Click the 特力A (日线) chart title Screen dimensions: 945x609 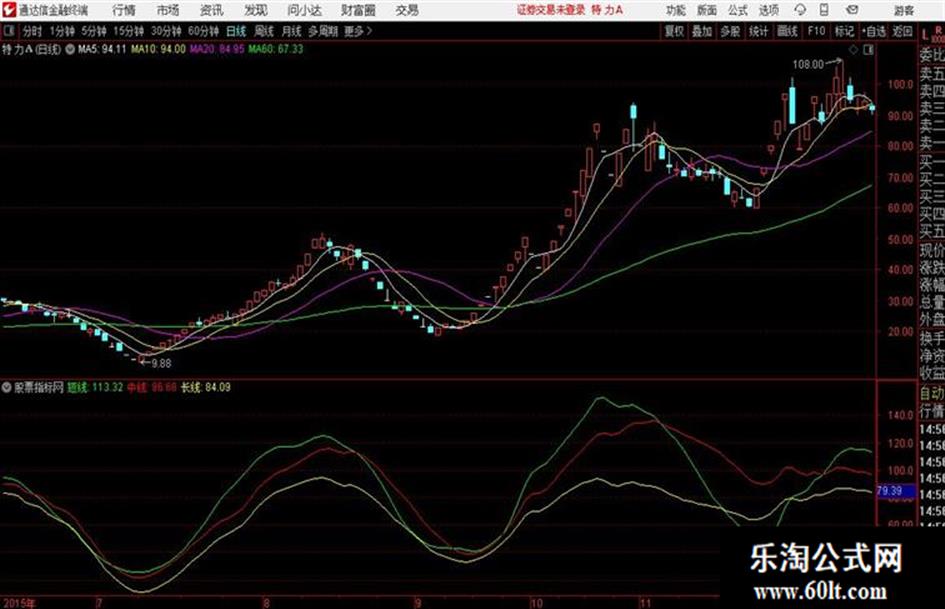click(x=31, y=49)
